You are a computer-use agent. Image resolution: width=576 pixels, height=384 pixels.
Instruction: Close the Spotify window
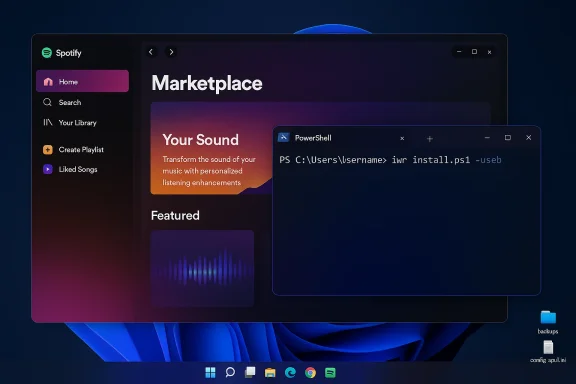tap(489, 52)
